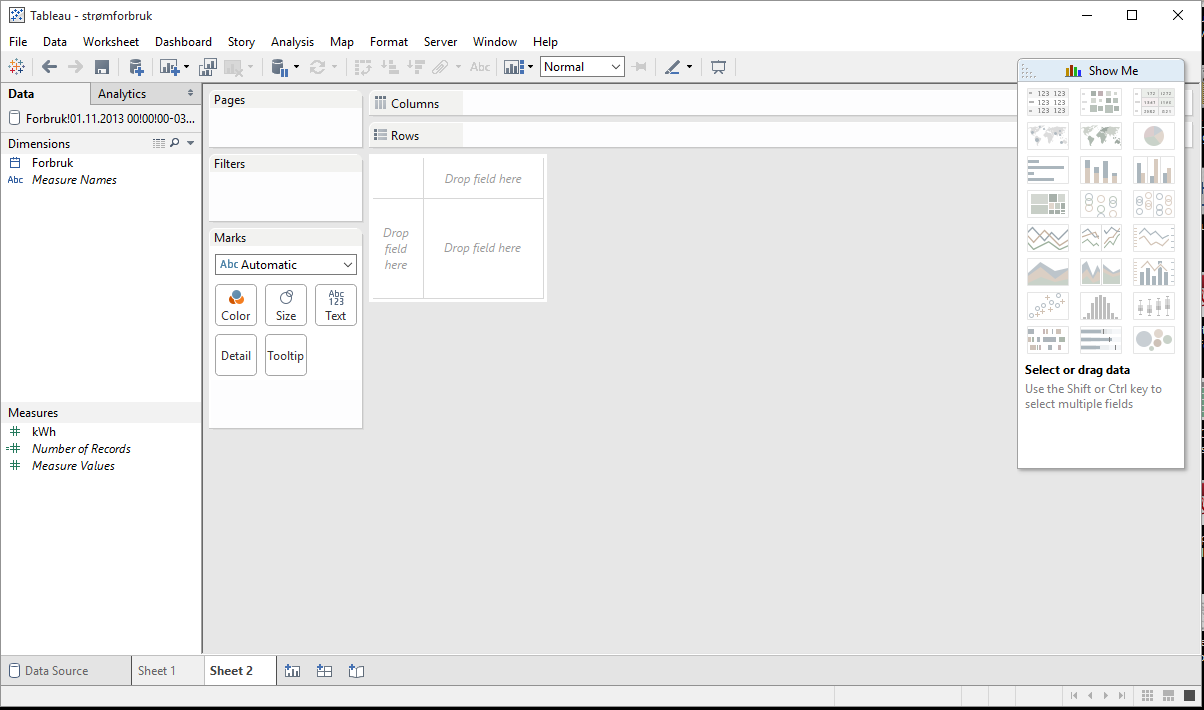Click the Size button on Marks card
The height and width of the screenshot is (710, 1204).
(x=286, y=305)
